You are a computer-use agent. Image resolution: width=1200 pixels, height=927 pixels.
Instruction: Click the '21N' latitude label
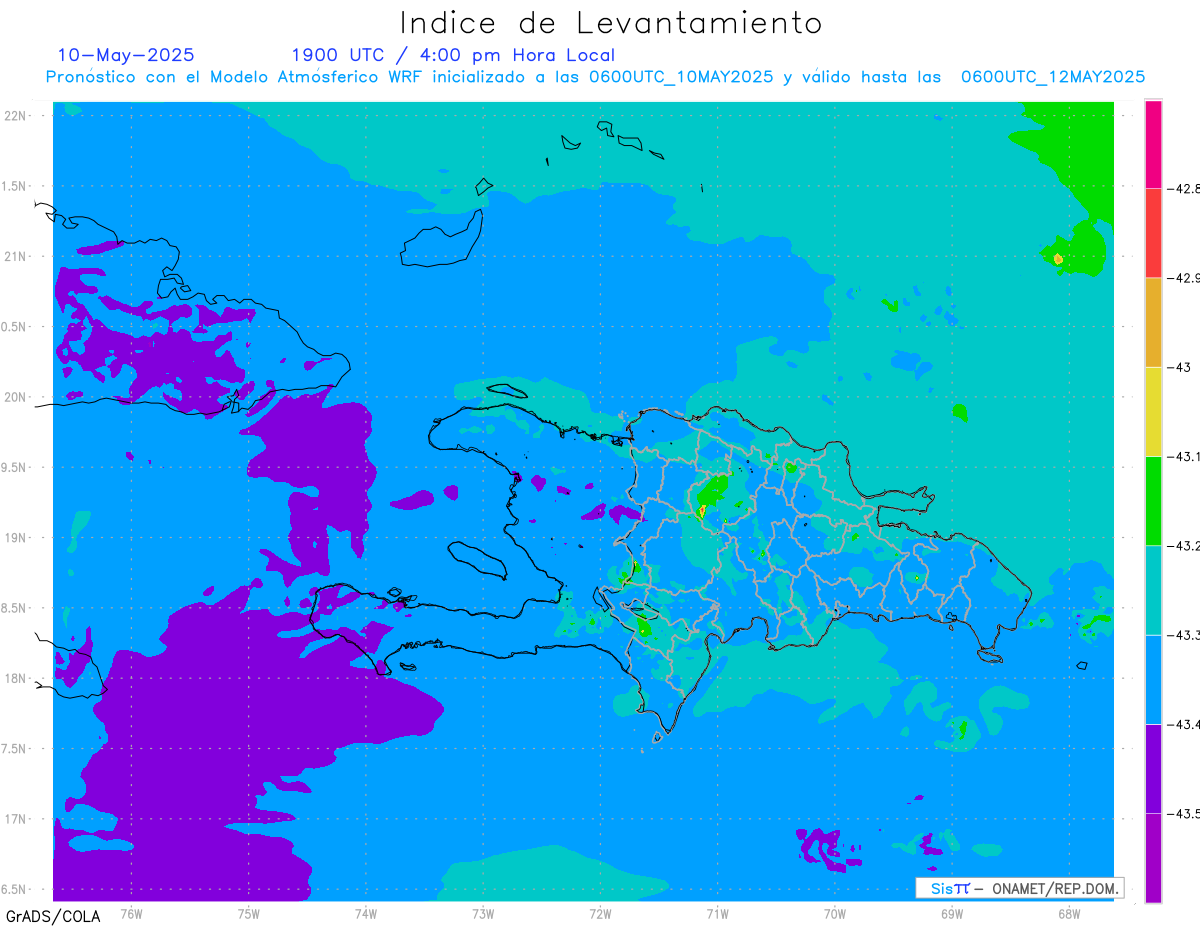[15, 256]
